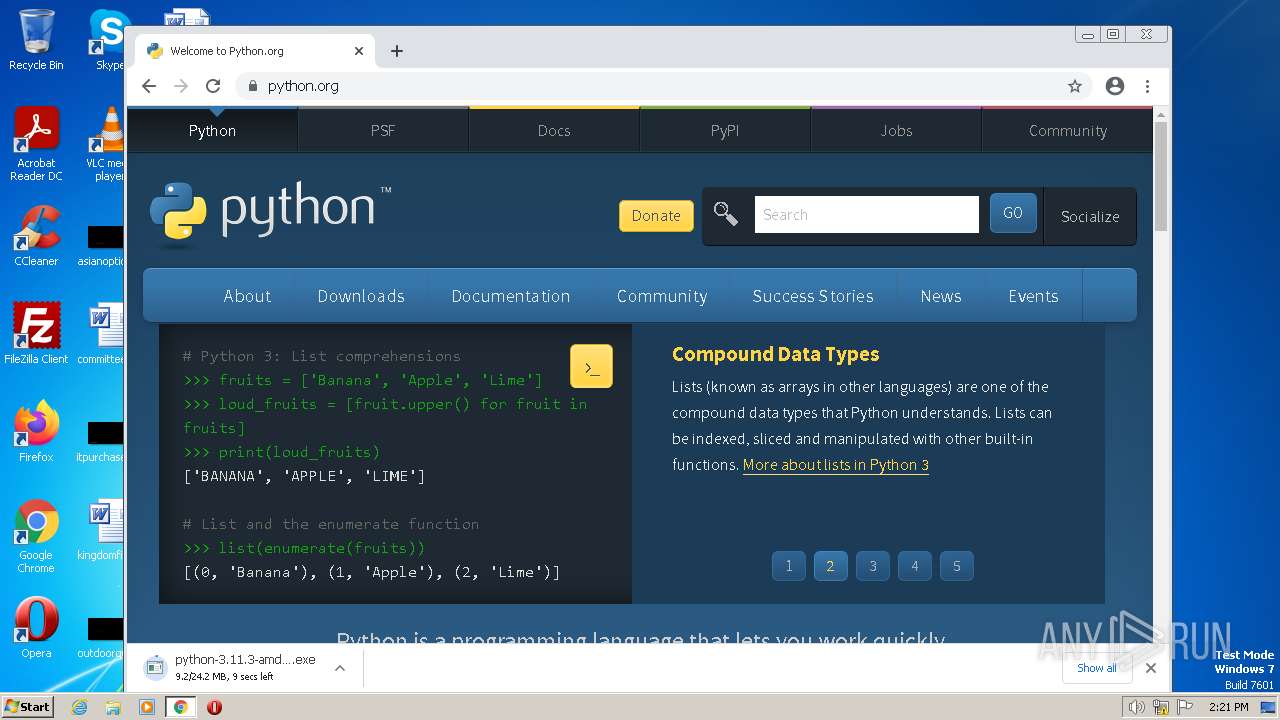
Task: Click the address bar URL
Action: pyautogui.click(x=303, y=86)
